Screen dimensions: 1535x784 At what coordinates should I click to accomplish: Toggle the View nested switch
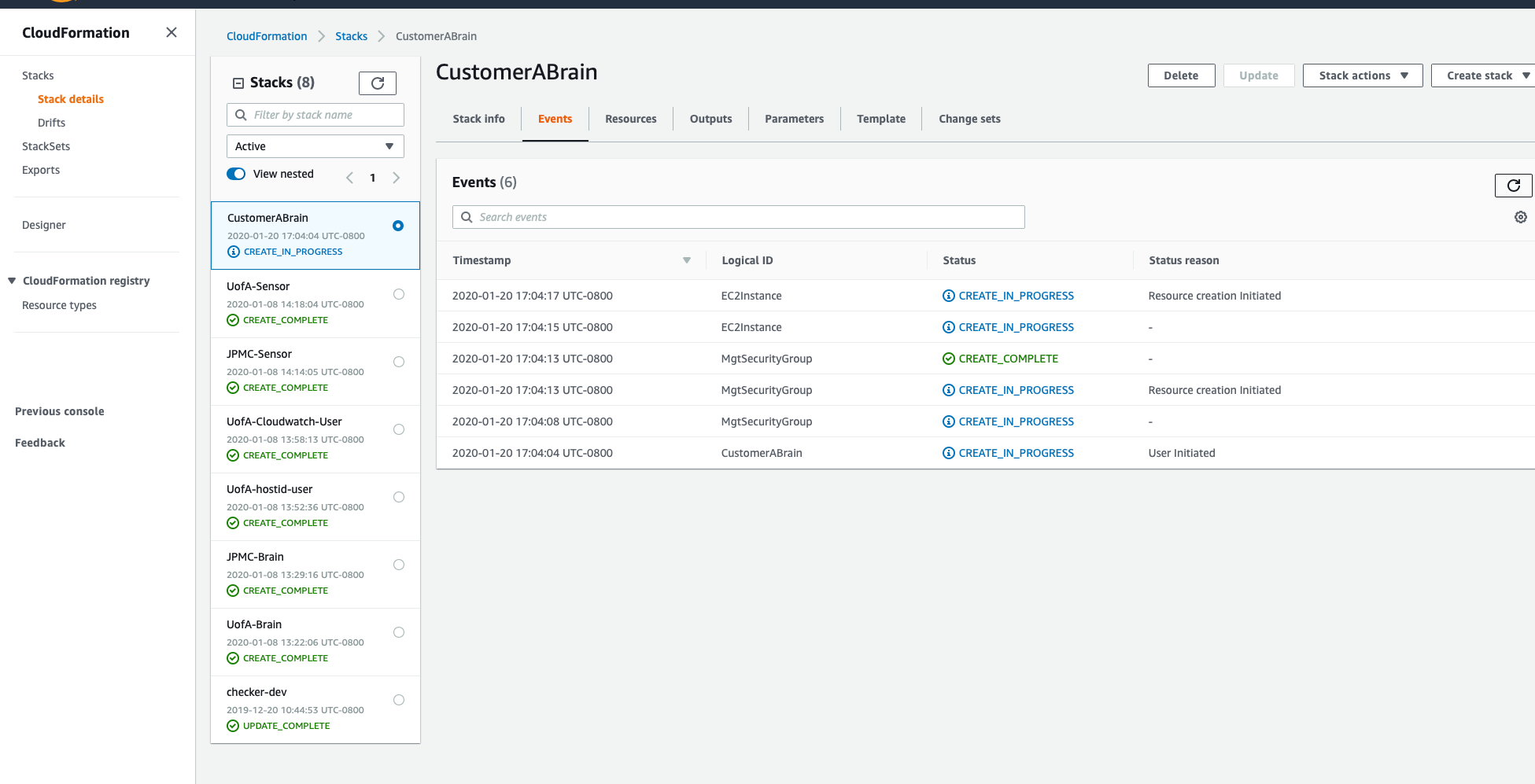tap(236, 174)
